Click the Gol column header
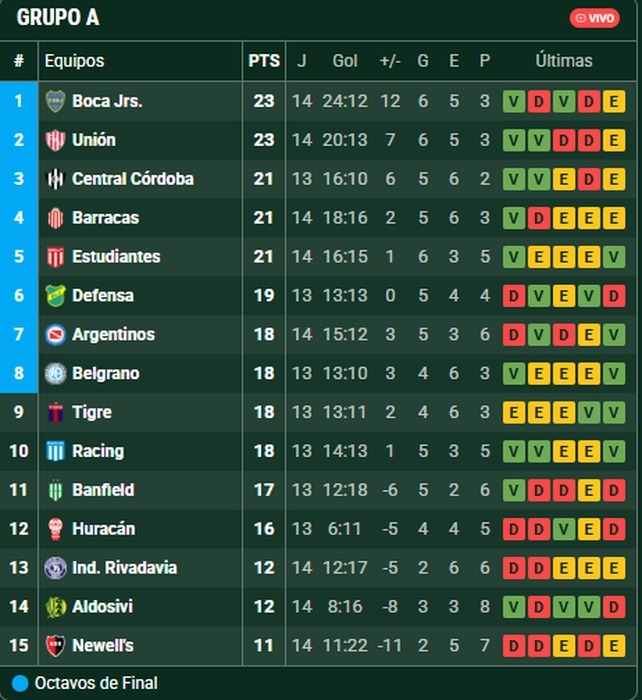 click(x=344, y=61)
